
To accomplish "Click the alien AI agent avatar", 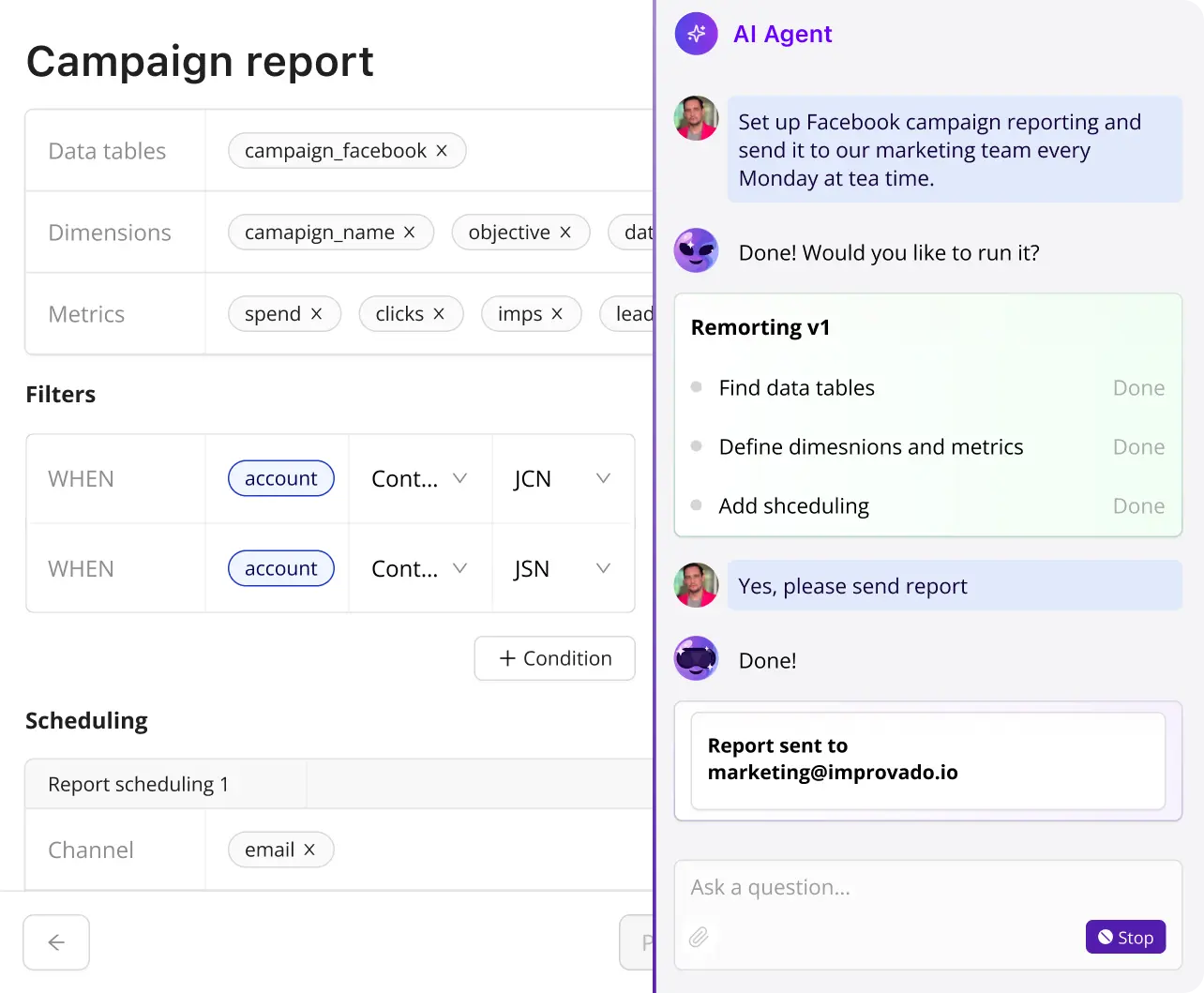I will coord(696,250).
